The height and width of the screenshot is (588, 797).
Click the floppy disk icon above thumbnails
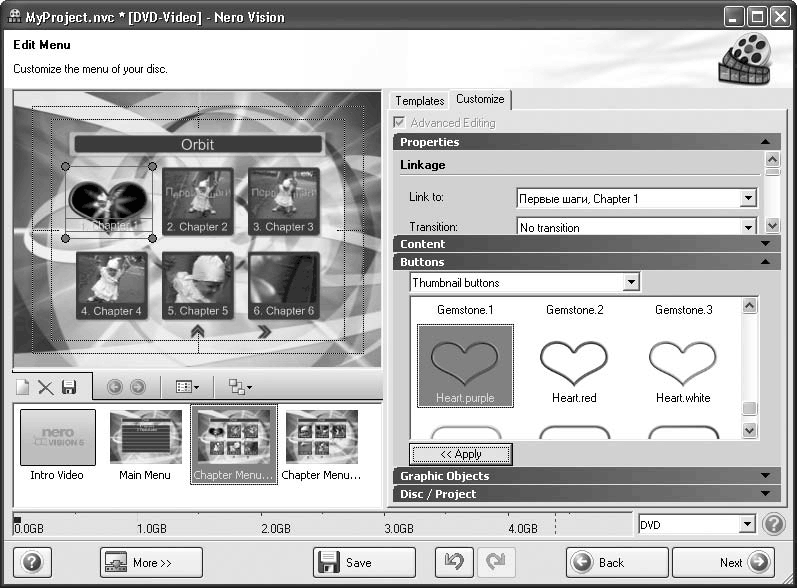click(69, 387)
